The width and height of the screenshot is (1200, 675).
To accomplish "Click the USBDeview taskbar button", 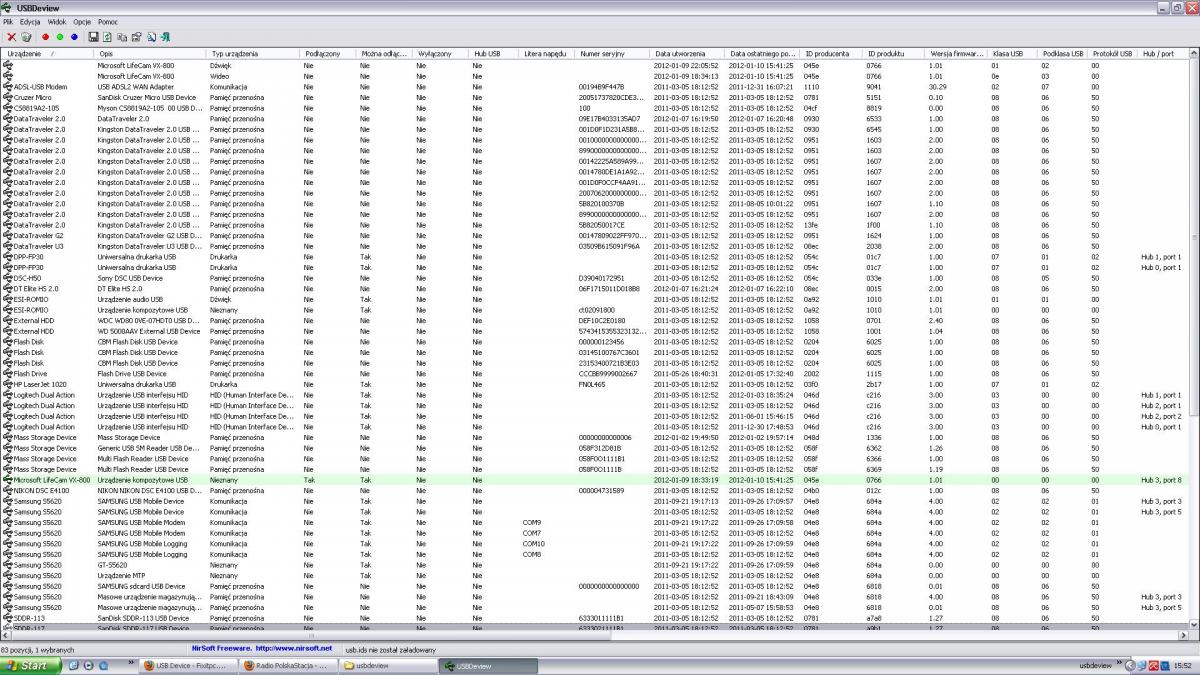I will pyautogui.click(x=487, y=665).
